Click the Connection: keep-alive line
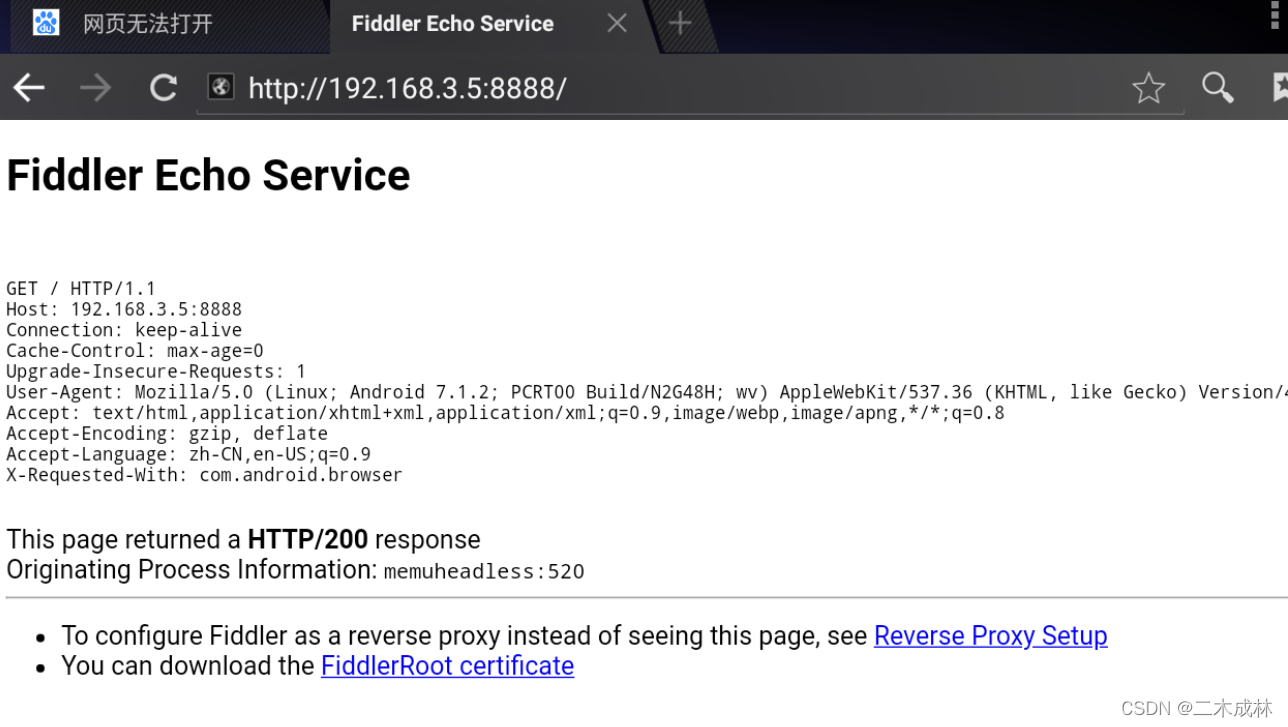Viewport: 1288px width, 727px height. tap(124, 330)
